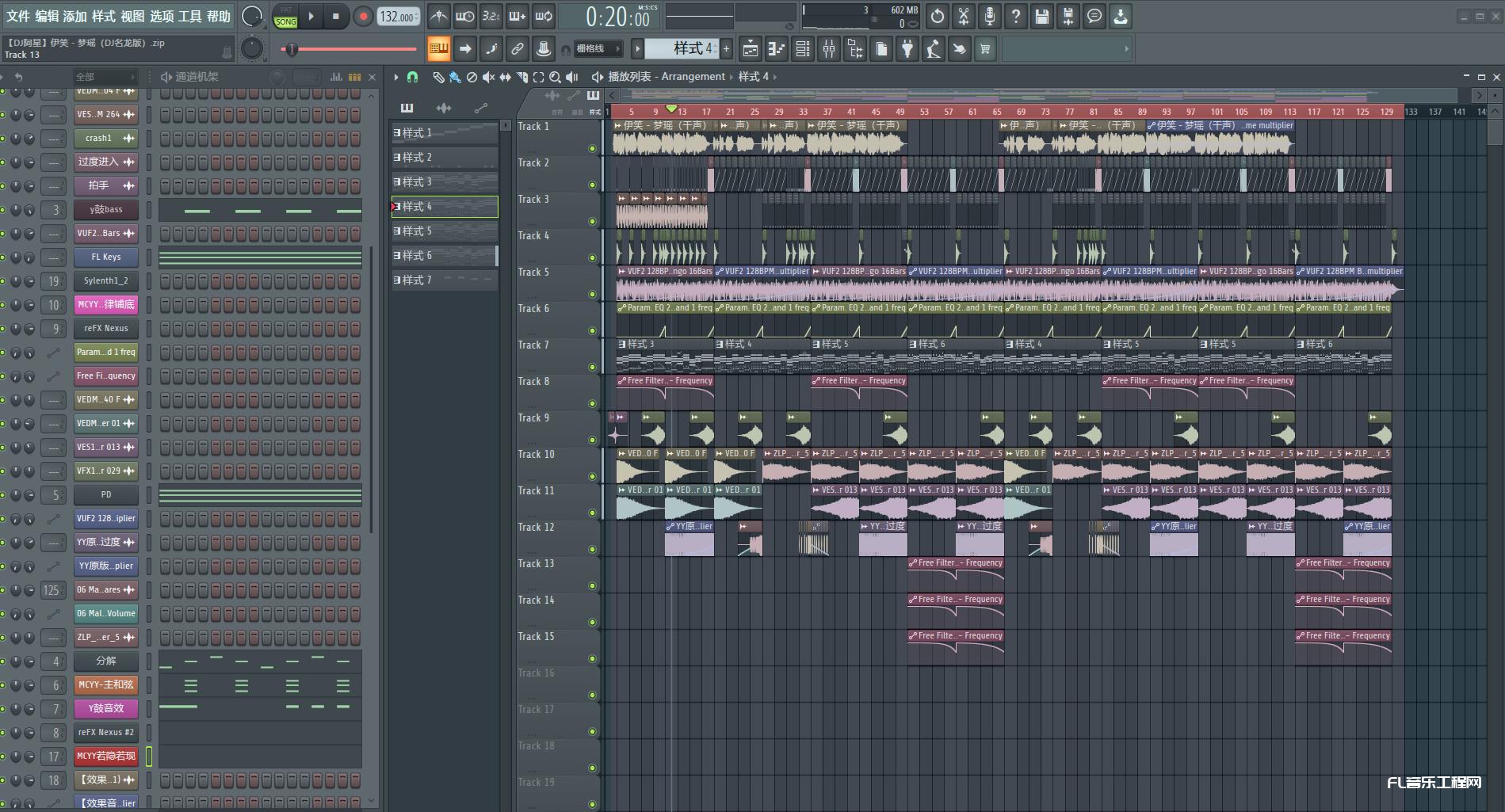Open the 栅格线 snap dropdown
The height and width of the screenshot is (812, 1505).
click(598, 49)
